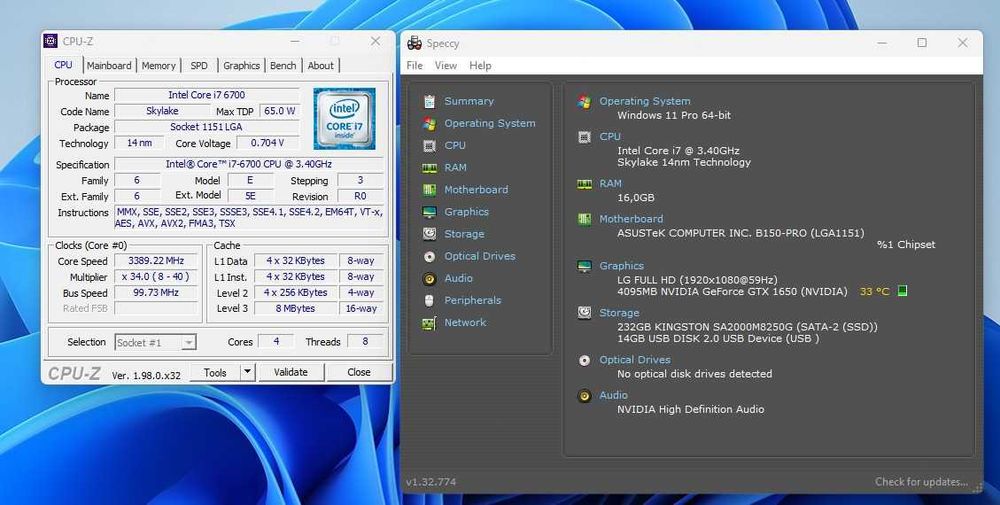Click the green GPU temperature indicator icon
The height and width of the screenshot is (505, 1000).
coord(902,291)
